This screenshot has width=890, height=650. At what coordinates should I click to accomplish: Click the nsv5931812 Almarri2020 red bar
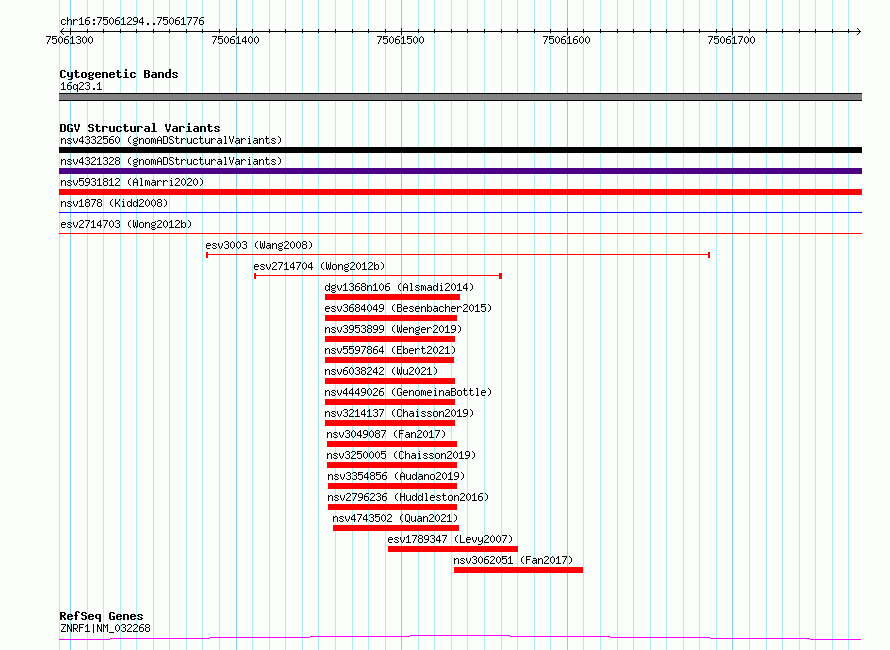460,192
